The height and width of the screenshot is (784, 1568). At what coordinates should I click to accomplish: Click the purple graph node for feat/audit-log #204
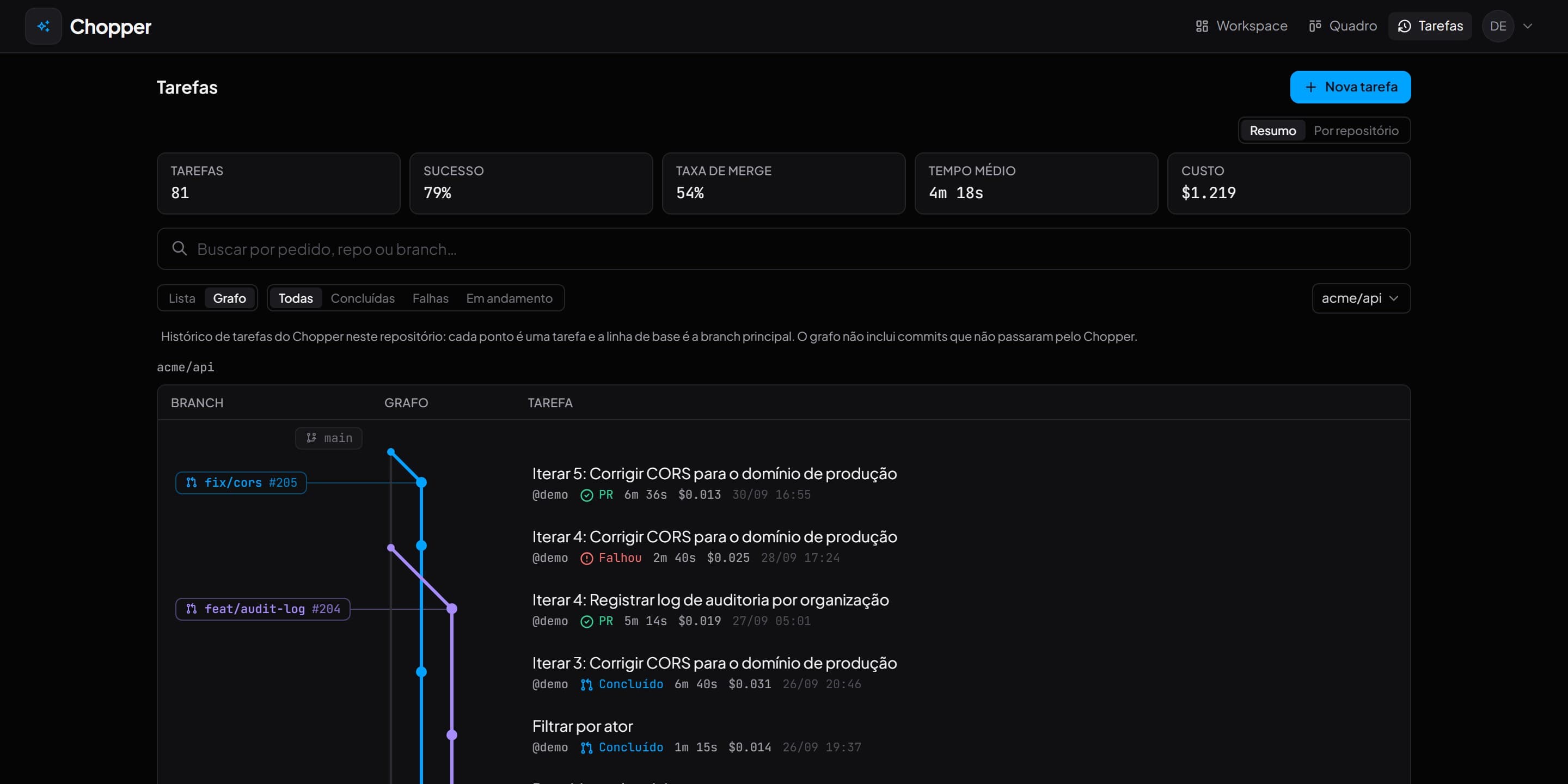pos(452,609)
